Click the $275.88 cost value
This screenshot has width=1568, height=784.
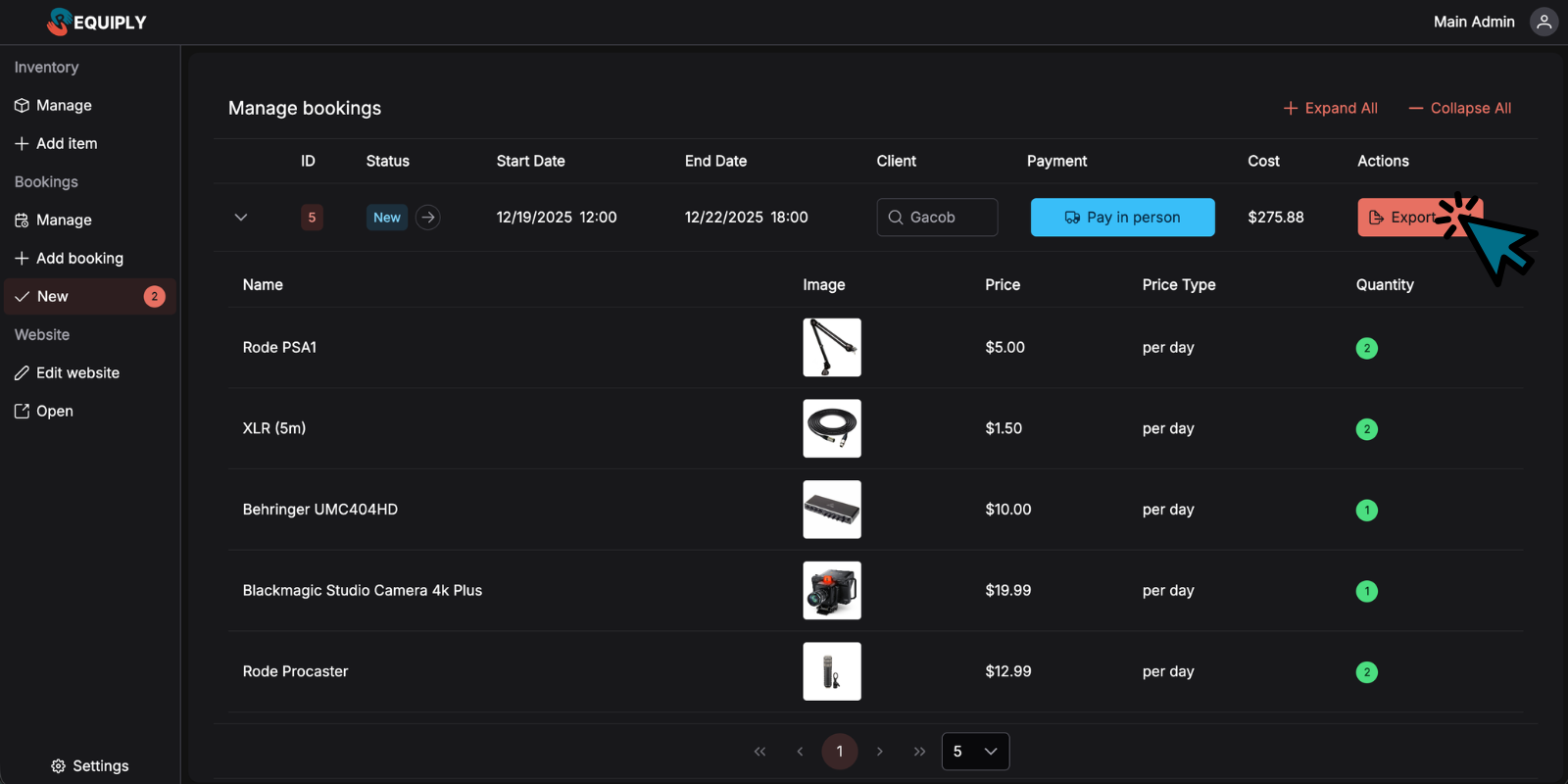click(1276, 218)
